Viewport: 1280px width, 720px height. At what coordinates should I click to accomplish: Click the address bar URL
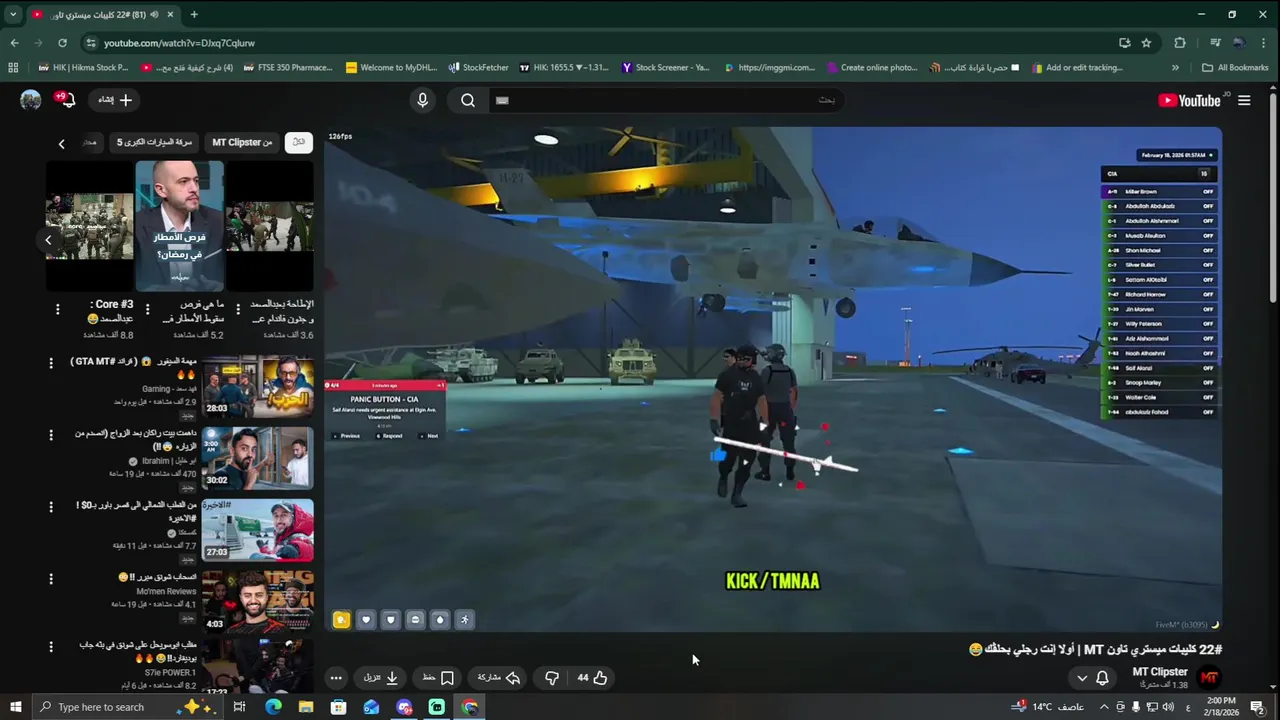pos(180,43)
